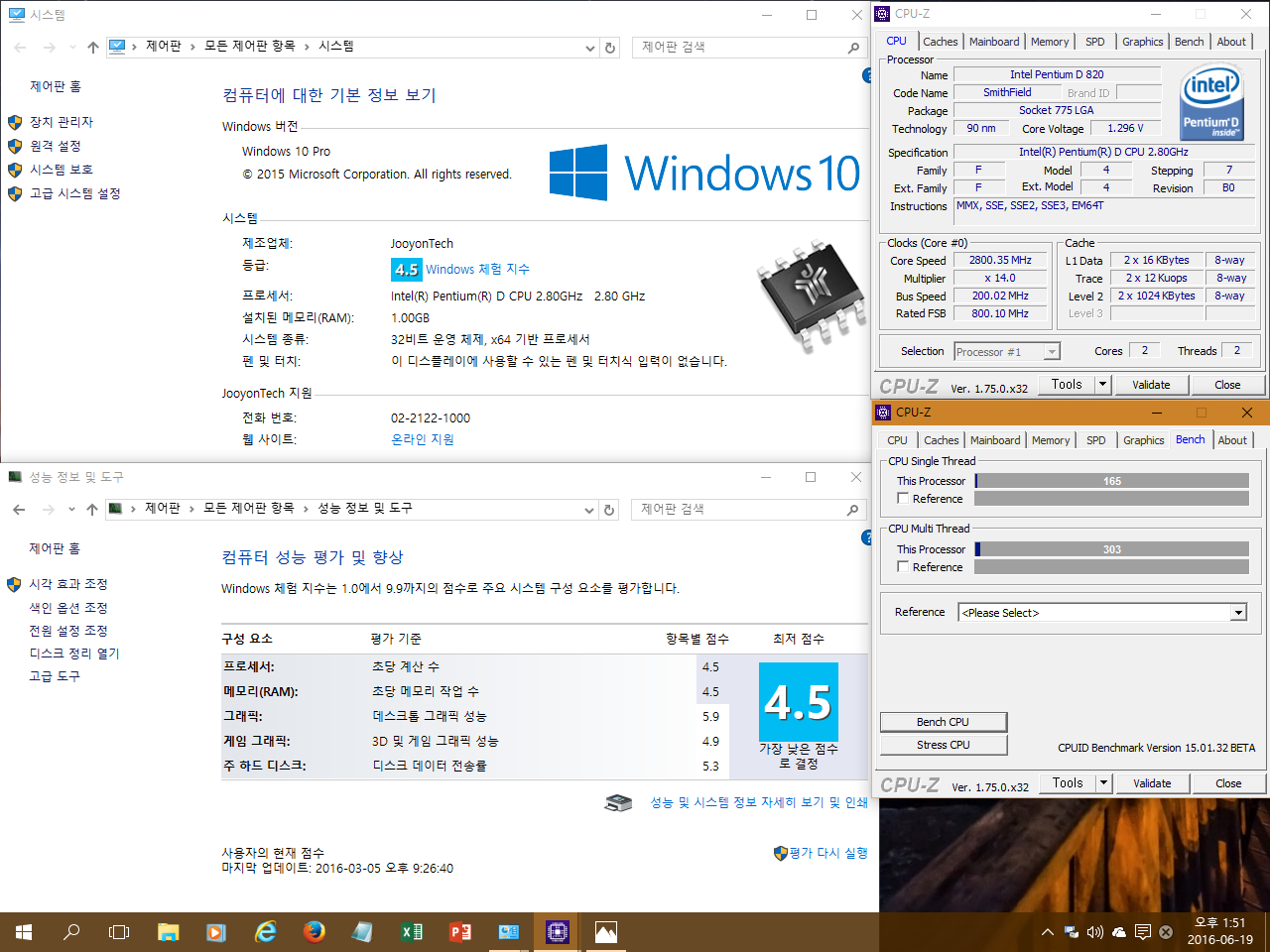Switch to Caches tab in CPU-Z processor window
The width and height of the screenshot is (1270, 952).
(940, 42)
